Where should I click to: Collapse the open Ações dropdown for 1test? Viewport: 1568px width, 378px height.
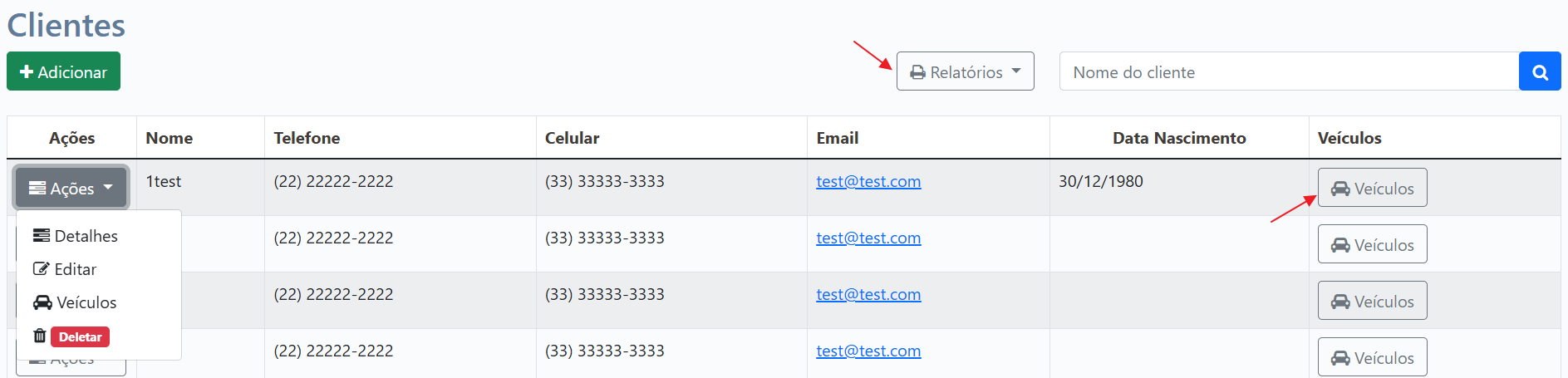point(71,188)
